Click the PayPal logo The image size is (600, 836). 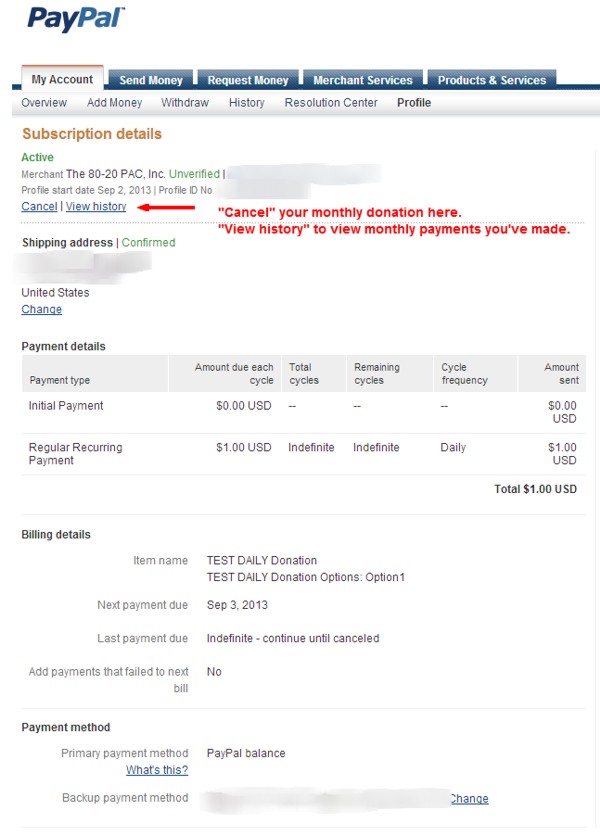click(76, 19)
